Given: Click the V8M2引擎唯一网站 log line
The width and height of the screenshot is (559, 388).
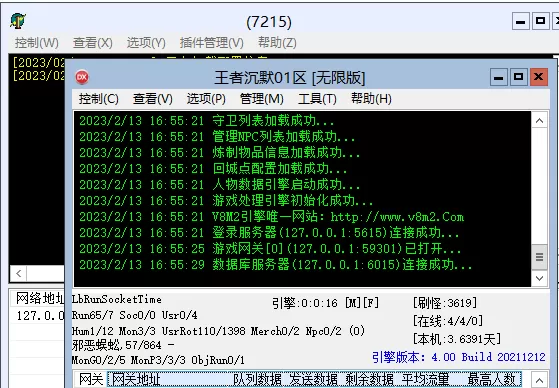Looking at the screenshot, I should [x=271, y=217].
